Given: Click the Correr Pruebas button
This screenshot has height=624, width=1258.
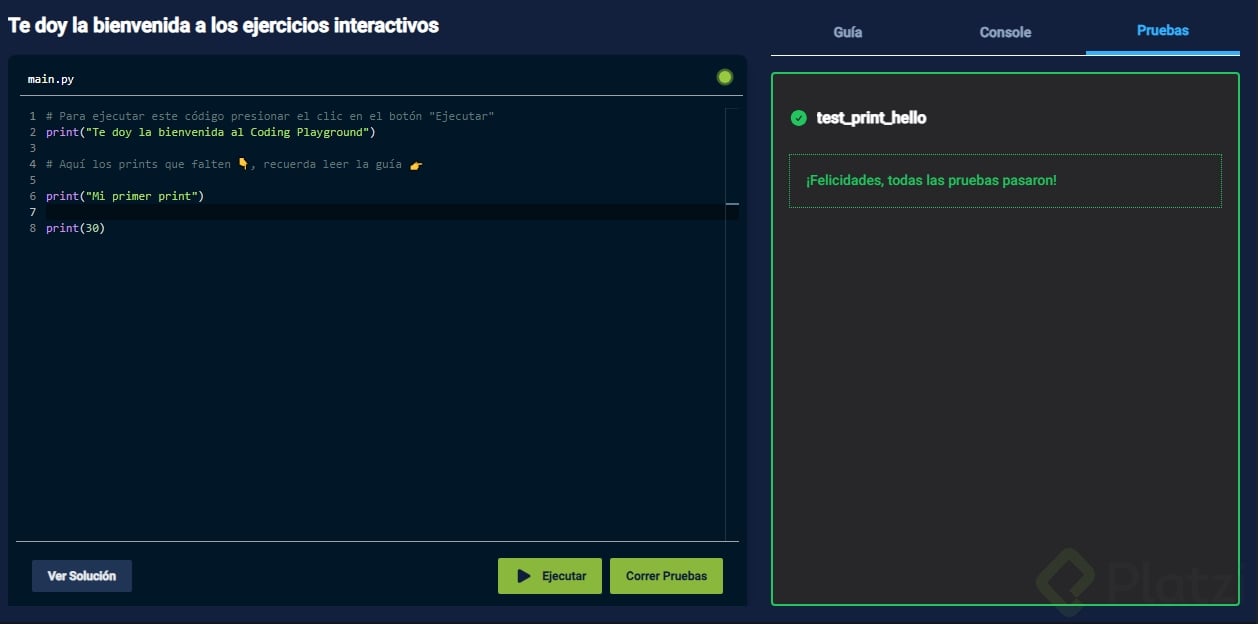Looking at the screenshot, I should tap(666, 576).
